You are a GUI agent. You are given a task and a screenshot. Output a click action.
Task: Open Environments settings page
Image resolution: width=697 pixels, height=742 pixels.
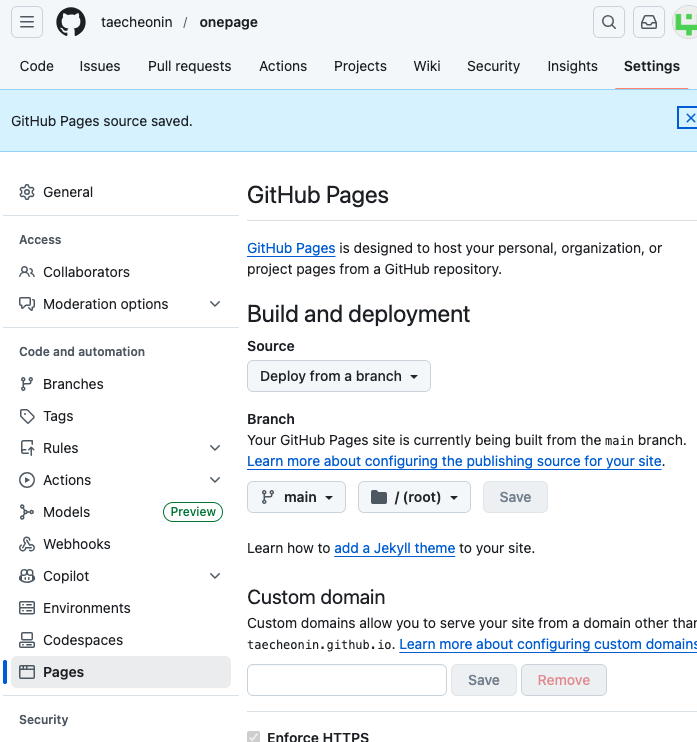[121, 608]
